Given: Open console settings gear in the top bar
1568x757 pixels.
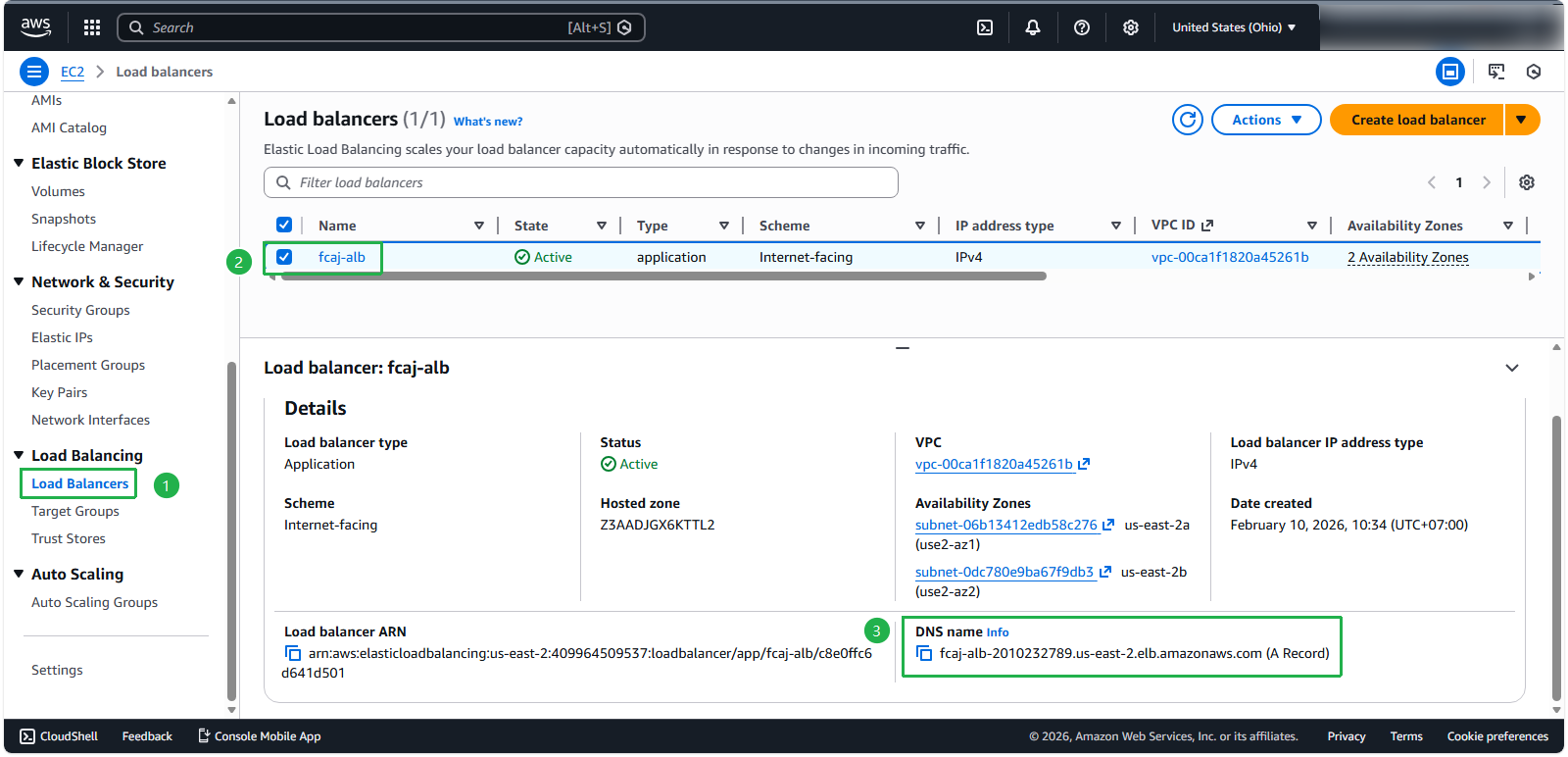Looking at the screenshot, I should coord(1131,27).
